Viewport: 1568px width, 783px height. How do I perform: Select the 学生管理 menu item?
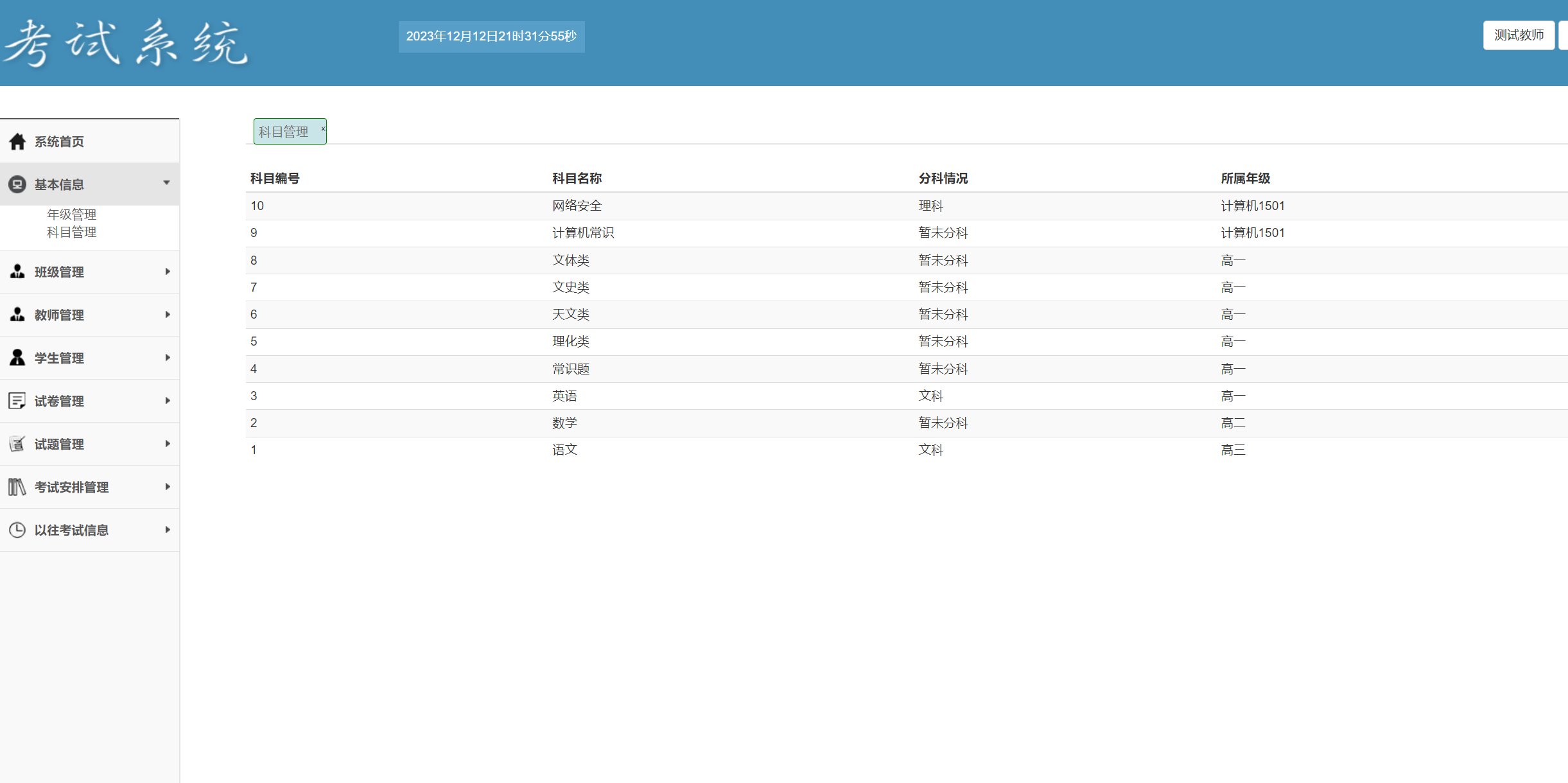(x=90, y=358)
